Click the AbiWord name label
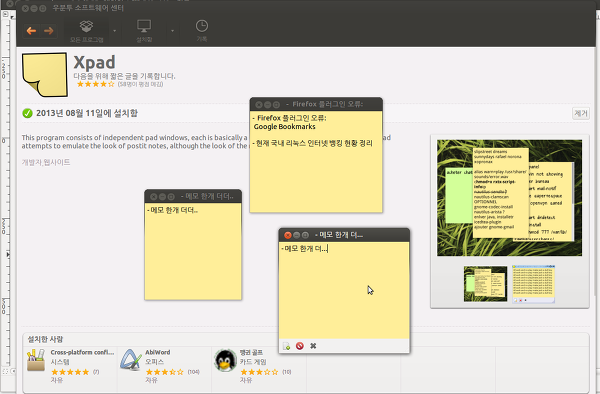Viewport: 600px width, 394px height. coord(158,352)
